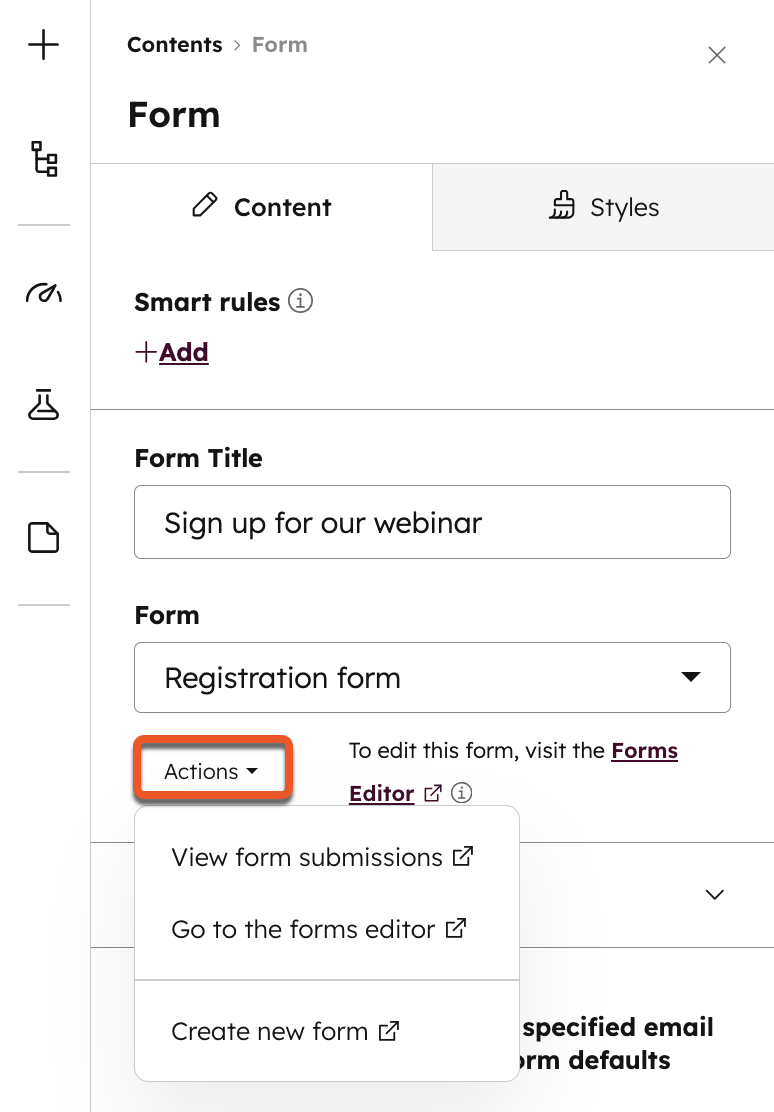Image resolution: width=774 pixels, height=1112 pixels.
Task: Select the page document icon in sidebar
Action: click(x=44, y=537)
